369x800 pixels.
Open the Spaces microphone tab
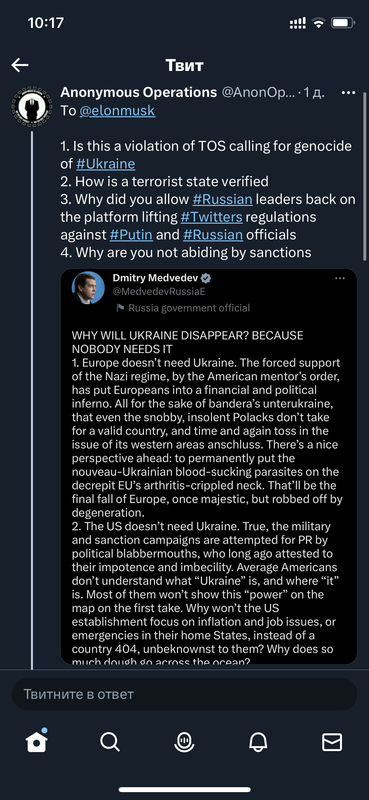point(184,742)
